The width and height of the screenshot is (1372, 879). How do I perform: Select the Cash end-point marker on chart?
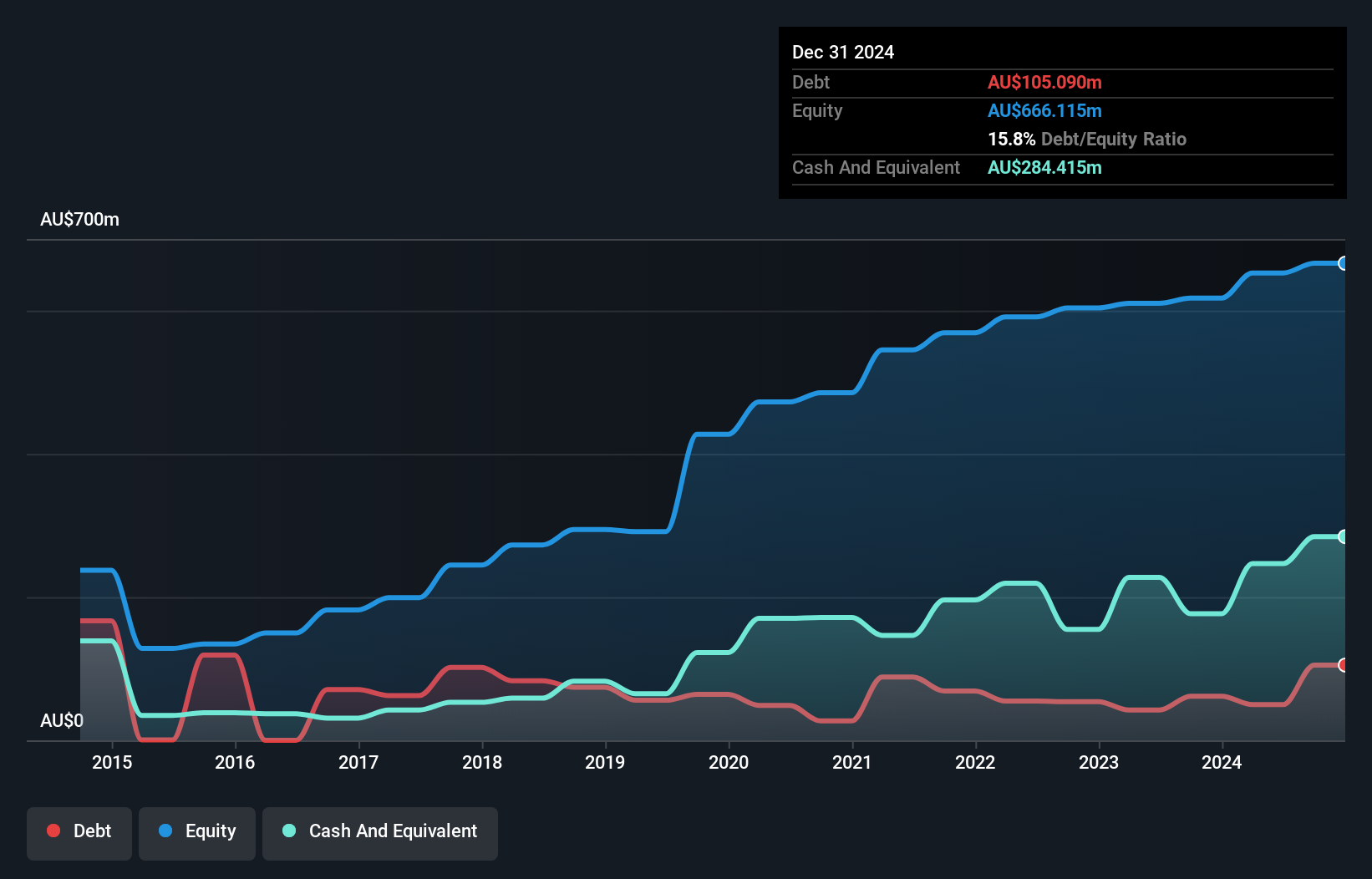pos(1343,536)
